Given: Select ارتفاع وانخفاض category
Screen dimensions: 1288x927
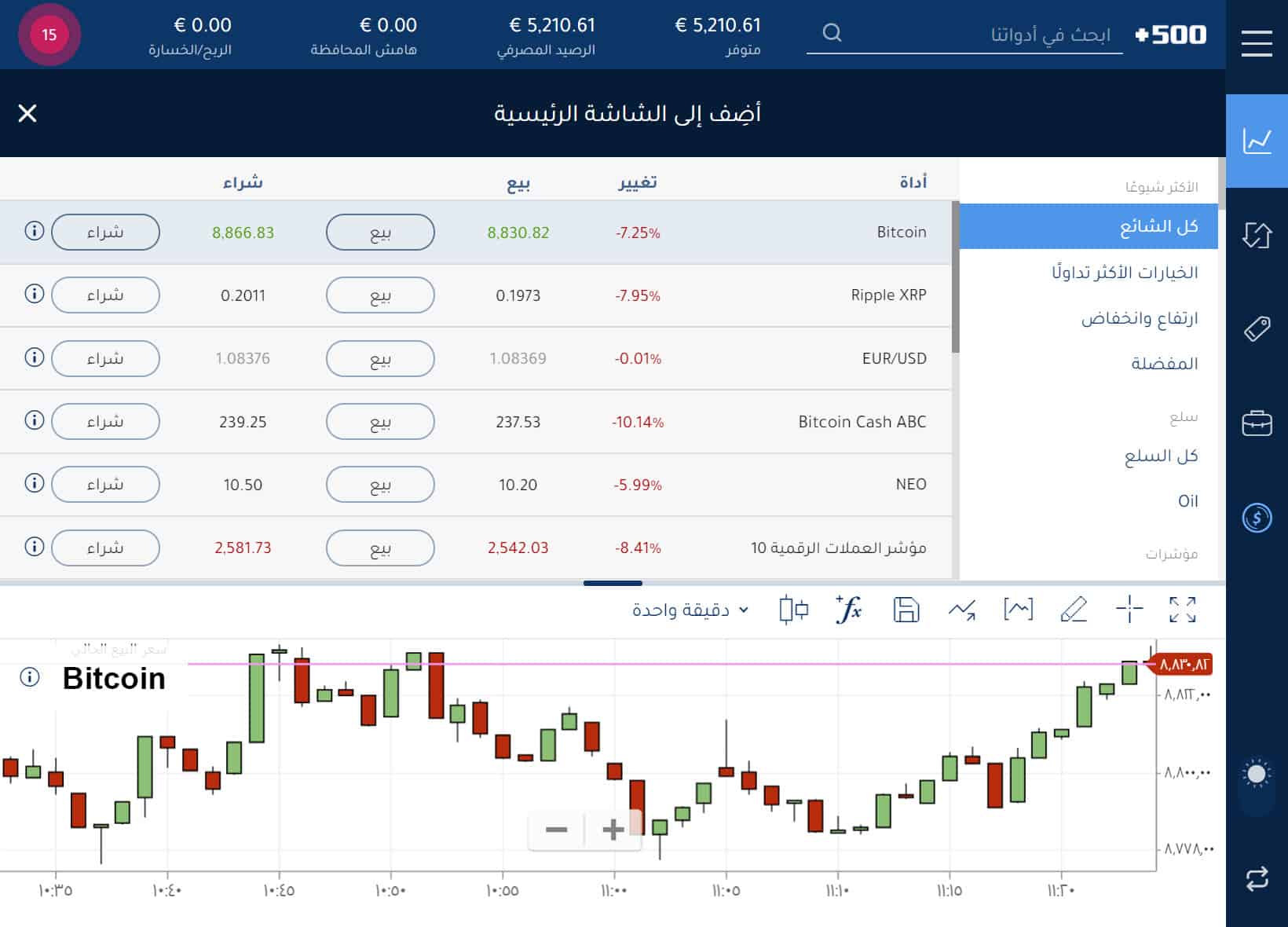Looking at the screenshot, I should click(1140, 317).
